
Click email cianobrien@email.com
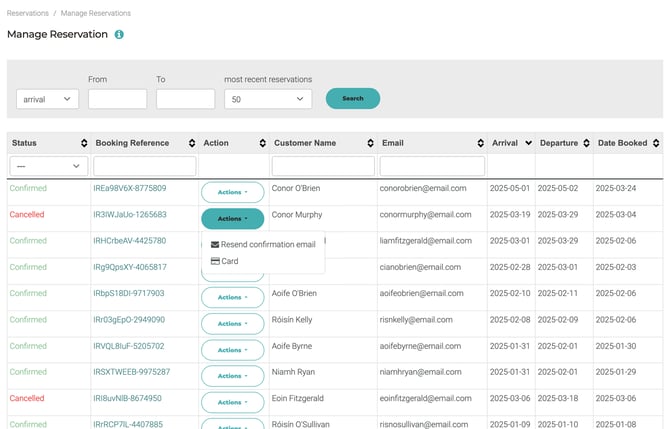(420, 267)
